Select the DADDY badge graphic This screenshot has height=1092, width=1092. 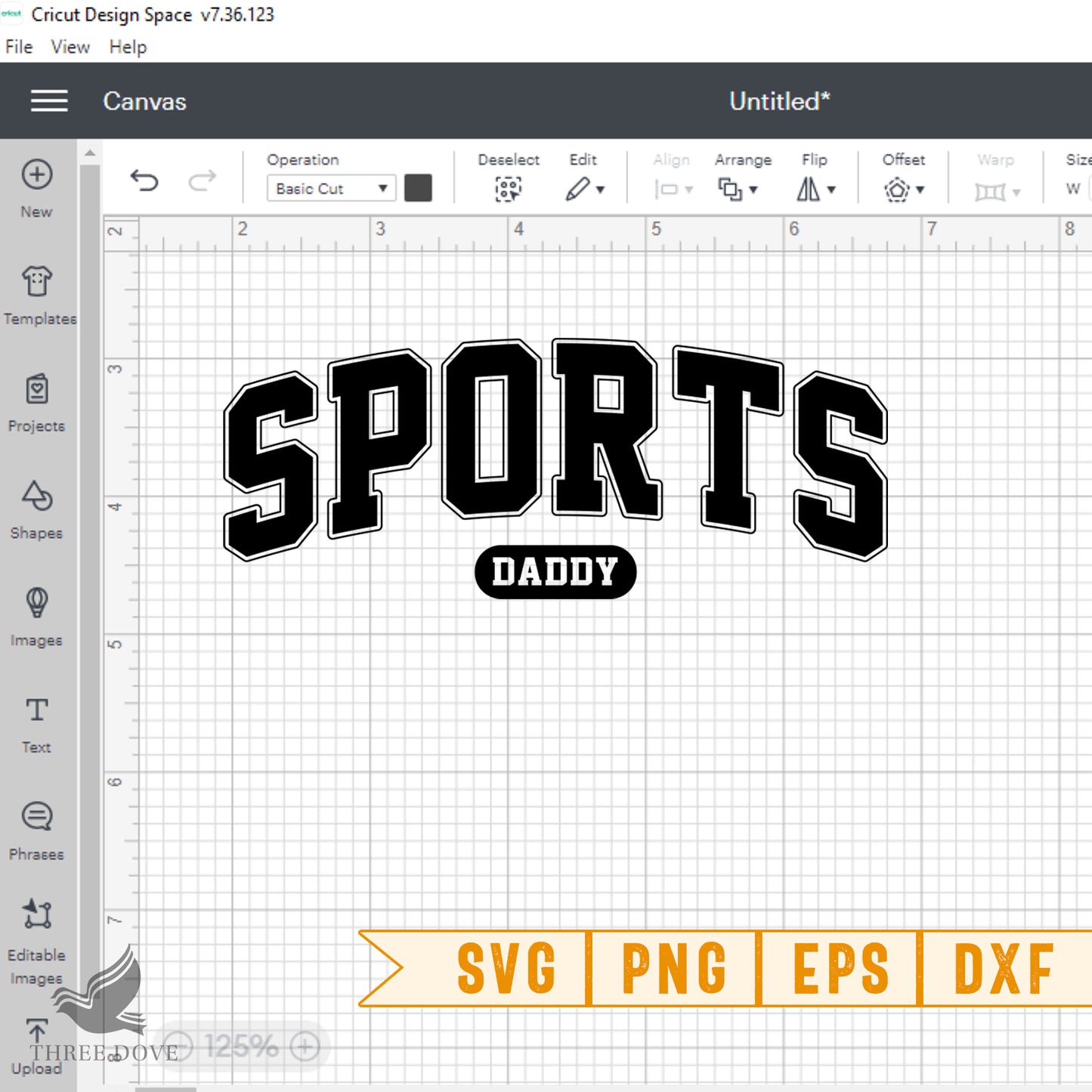pos(555,572)
